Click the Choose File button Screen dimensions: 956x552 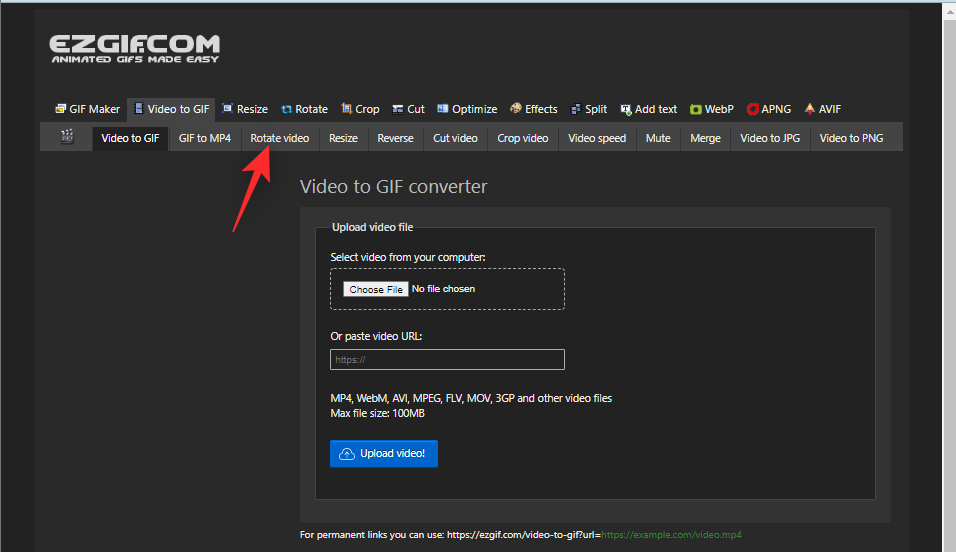tap(376, 289)
